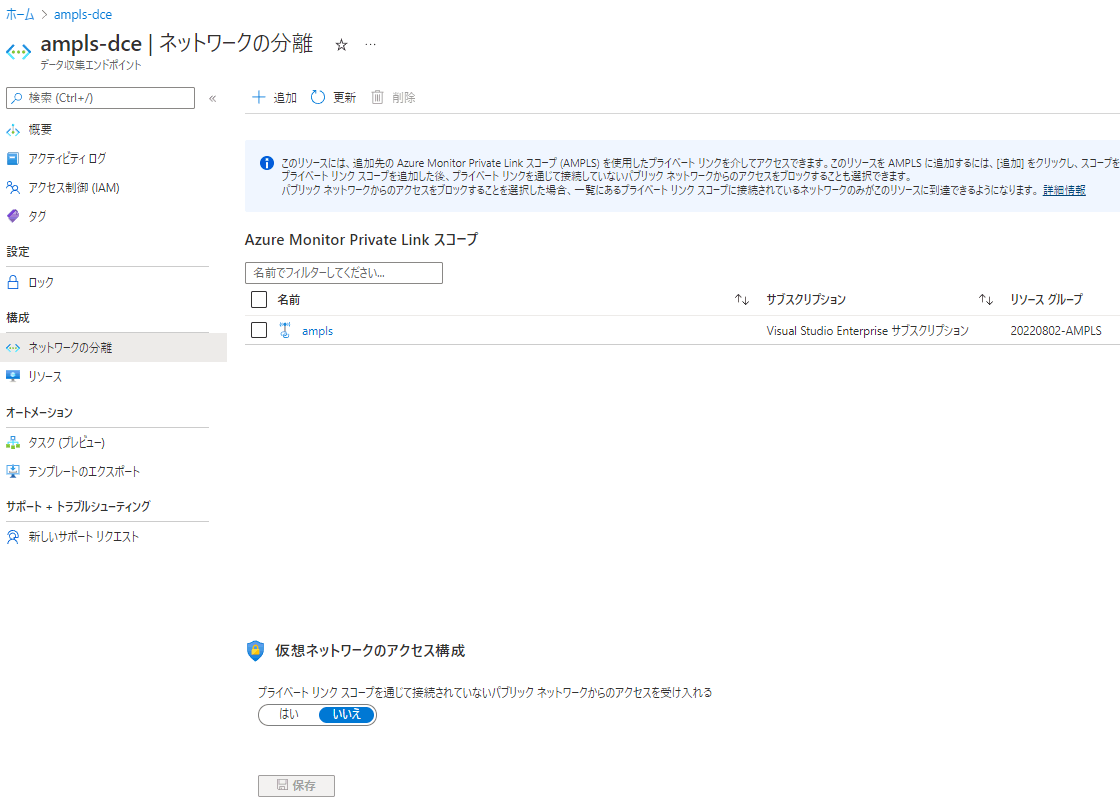Click the 追加 toolbar label
The image size is (1120, 809).
[285, 98]
